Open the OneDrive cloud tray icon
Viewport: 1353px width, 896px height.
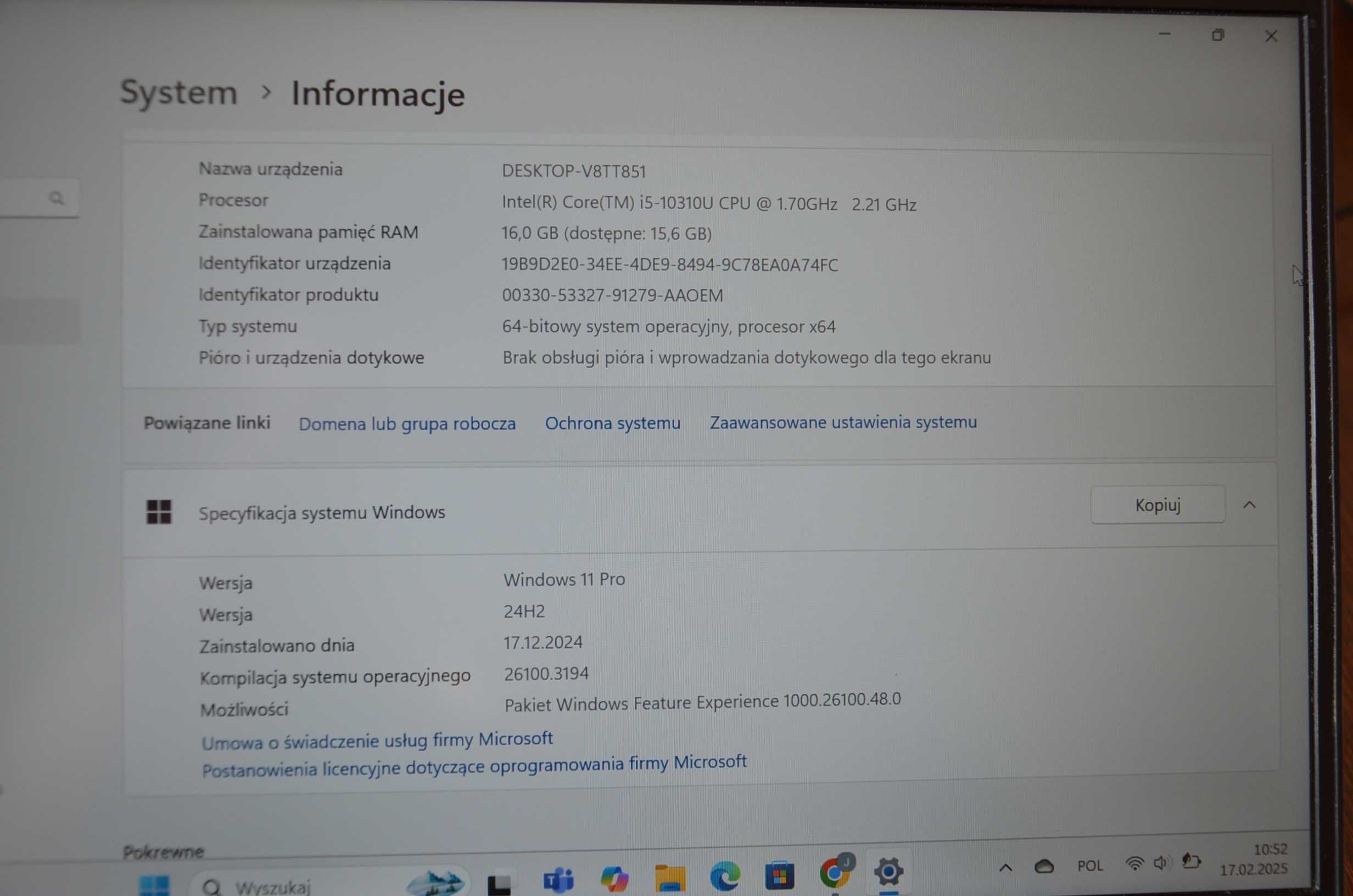tap(1044, 867)
